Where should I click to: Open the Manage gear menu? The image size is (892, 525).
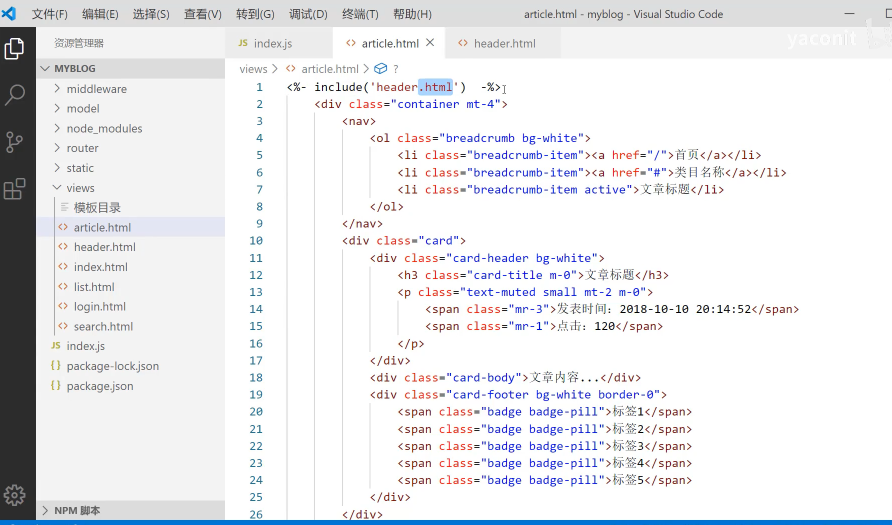pyautogui.click(x=14, y=495)
